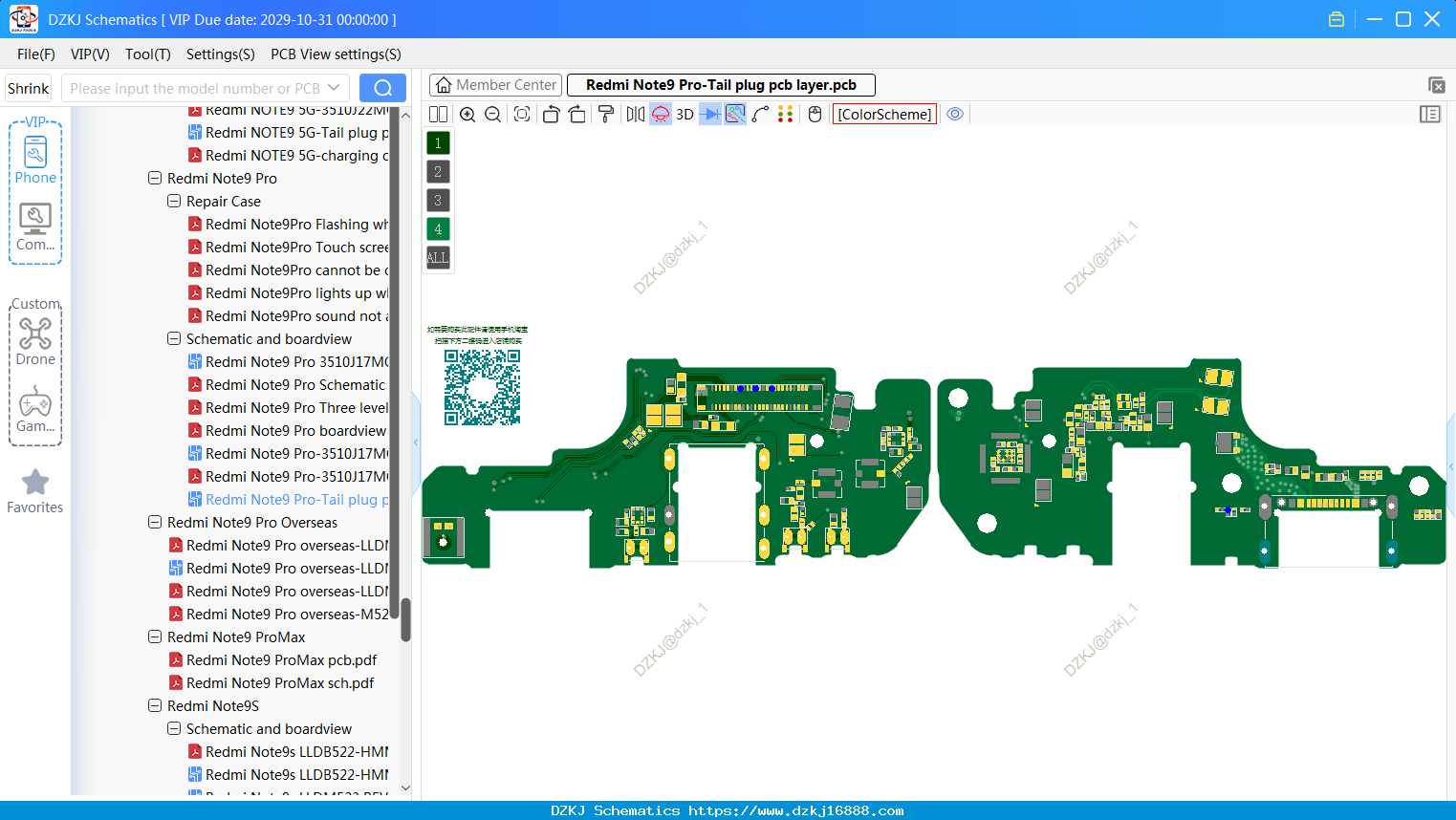Collapse the Redmi Note9 Pro tree node
1456x820 pixels.
pyautogui.click(x=155, y=179)
